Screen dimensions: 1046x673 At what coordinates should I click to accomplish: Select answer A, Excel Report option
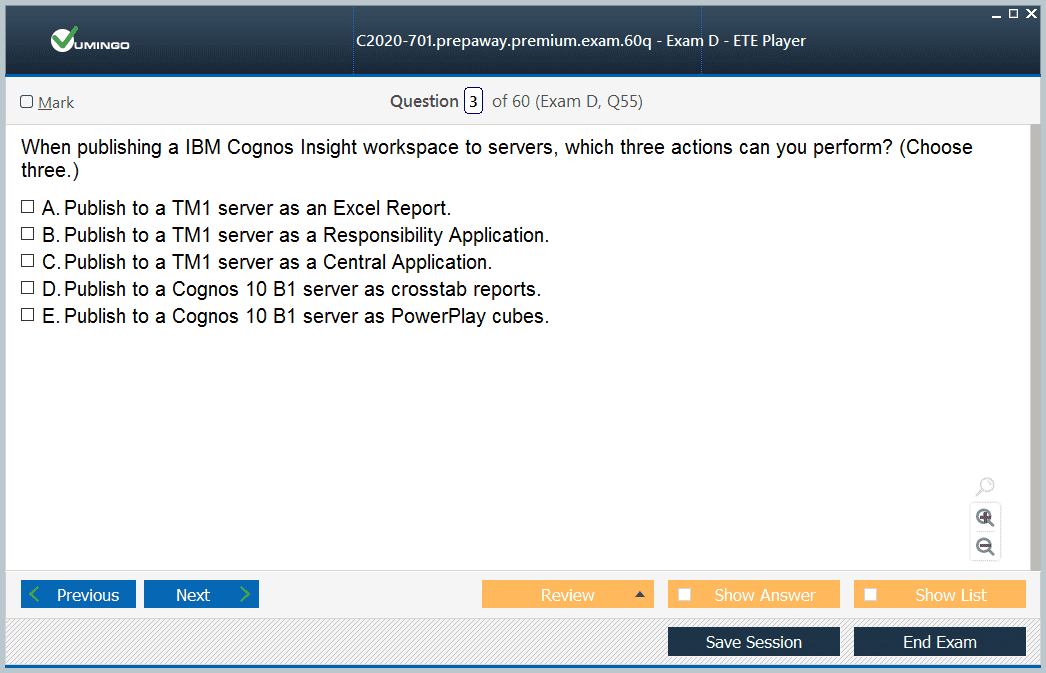pyautogui.click(x=28, y=208)
